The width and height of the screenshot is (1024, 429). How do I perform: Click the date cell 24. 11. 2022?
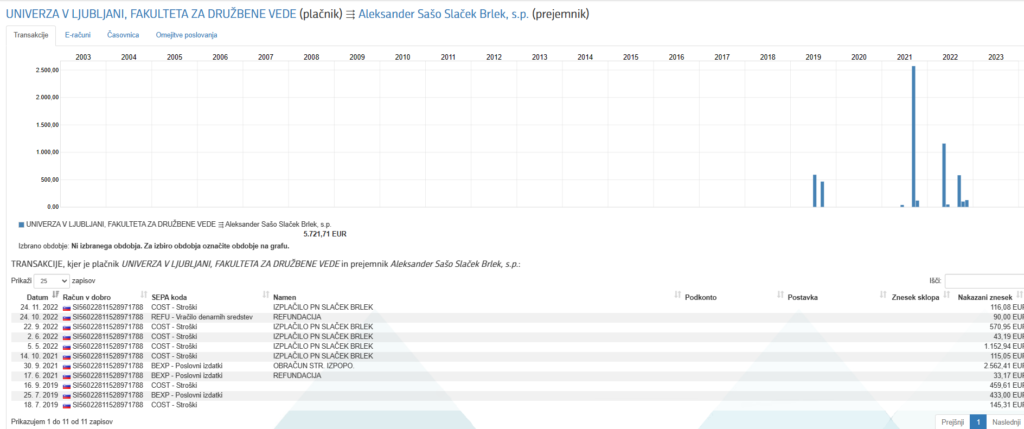pyautogui.click(x=39, y=307)
